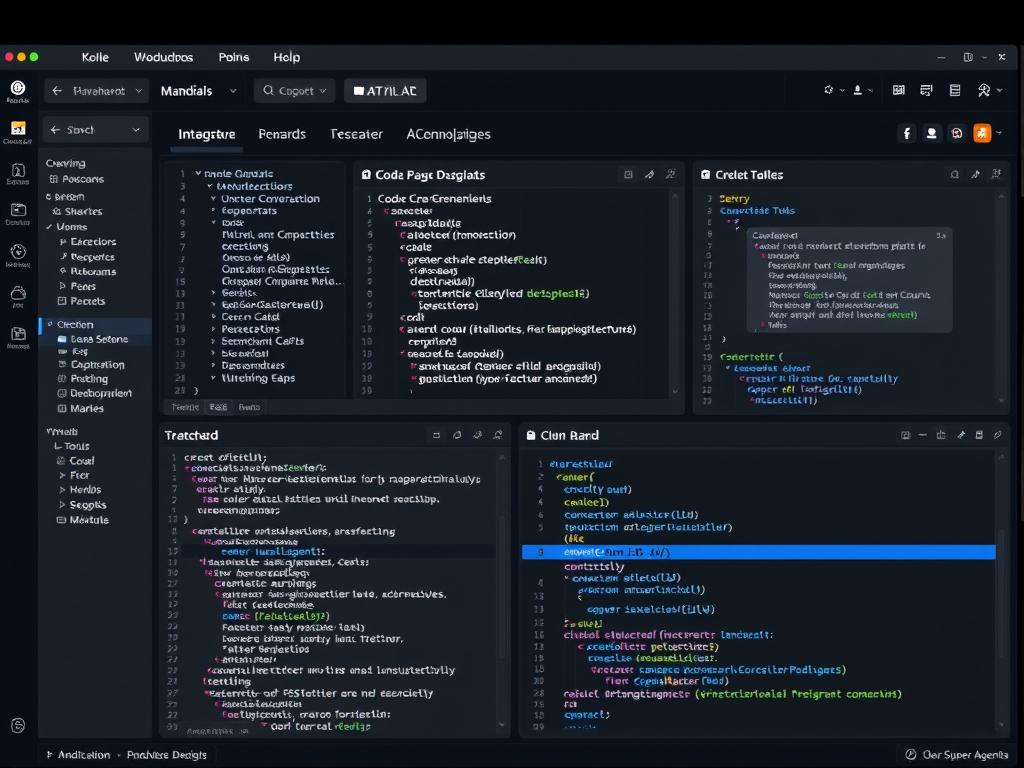Click the orange-accented second icon in left rail
Image resolution: width=1024 pixels, height=768 pixels.
pos(18,128)
